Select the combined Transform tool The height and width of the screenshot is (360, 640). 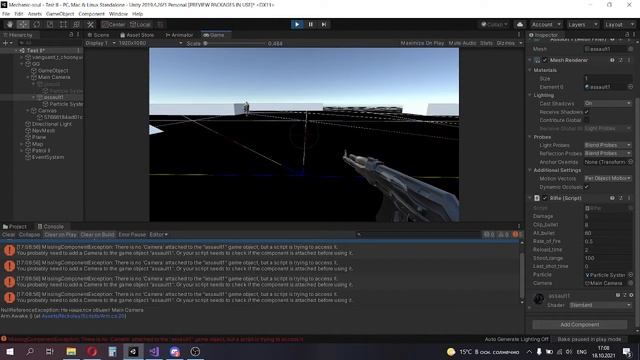click(x=77, y=24)
